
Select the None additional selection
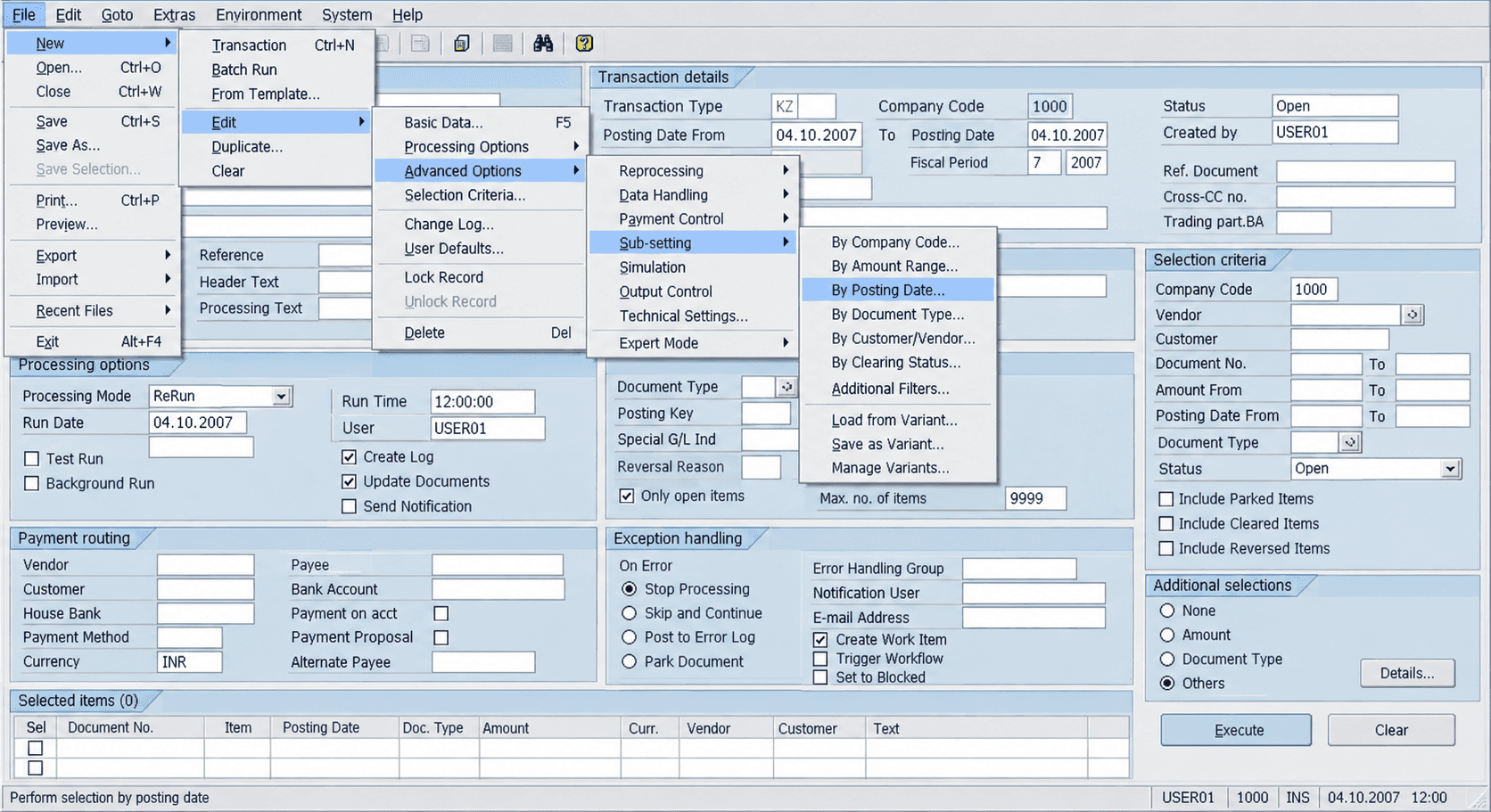click(1167, 611)
